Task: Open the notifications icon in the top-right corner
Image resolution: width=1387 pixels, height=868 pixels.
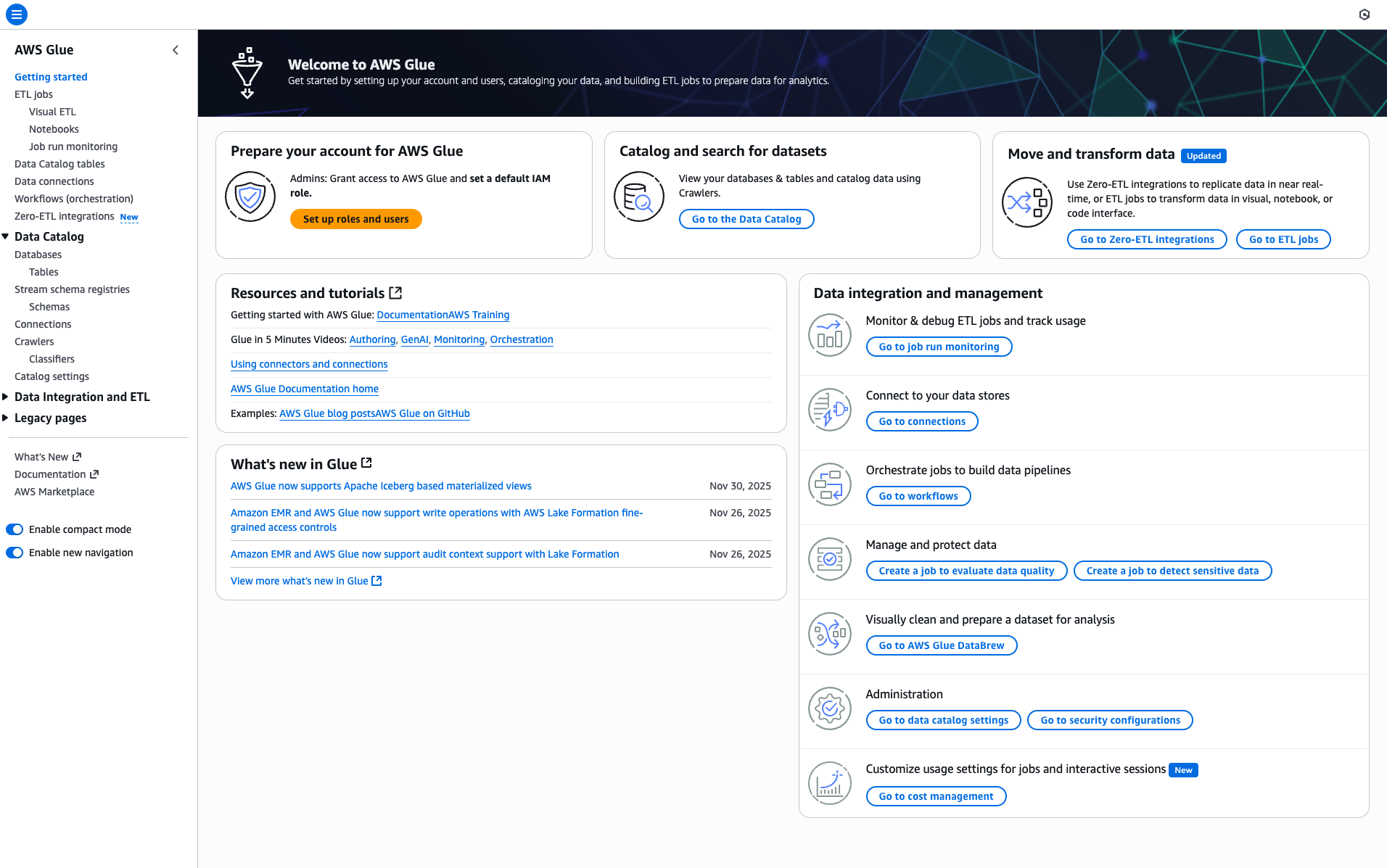Action: [1365, 14]
